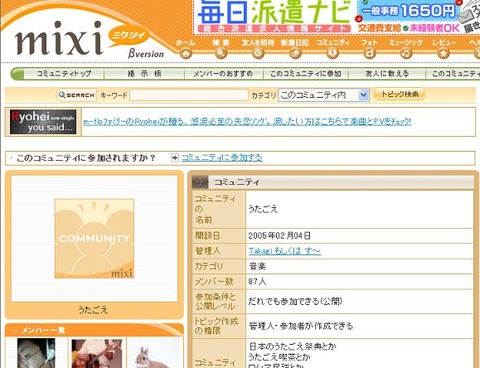Open ミュージック note icon in navigation
This screenshot has height=368, width=480.
pos(406,53)
